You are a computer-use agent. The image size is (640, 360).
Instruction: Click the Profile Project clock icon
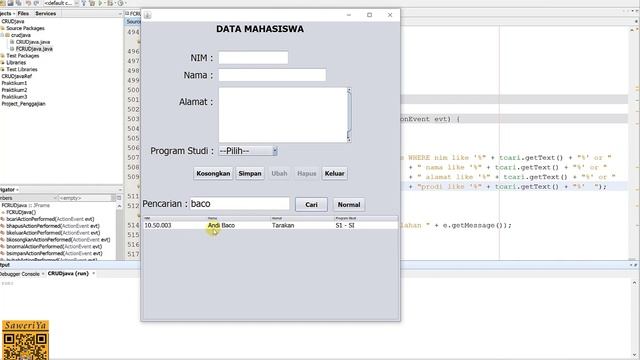[x=120, y=2]
